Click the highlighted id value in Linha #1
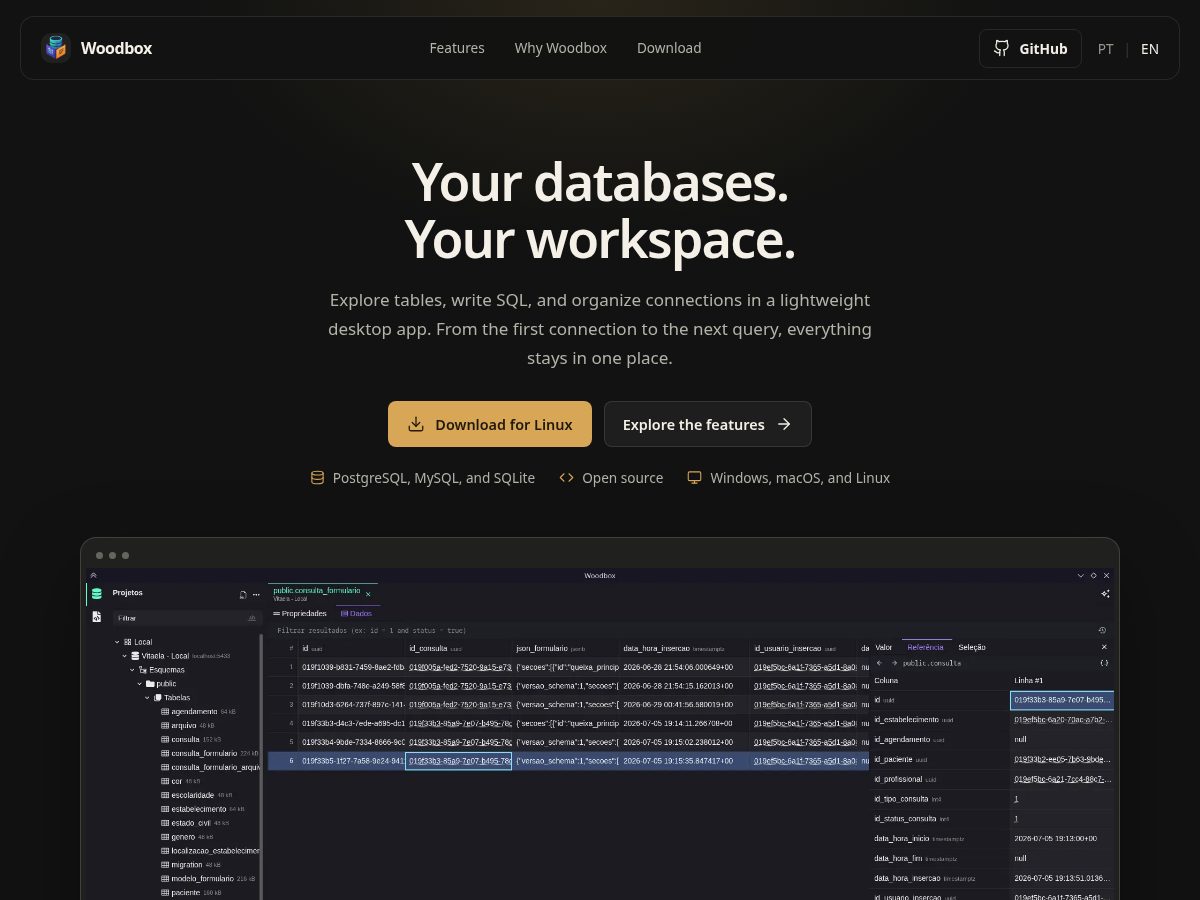1200x900 pixels. point(1062,700)
